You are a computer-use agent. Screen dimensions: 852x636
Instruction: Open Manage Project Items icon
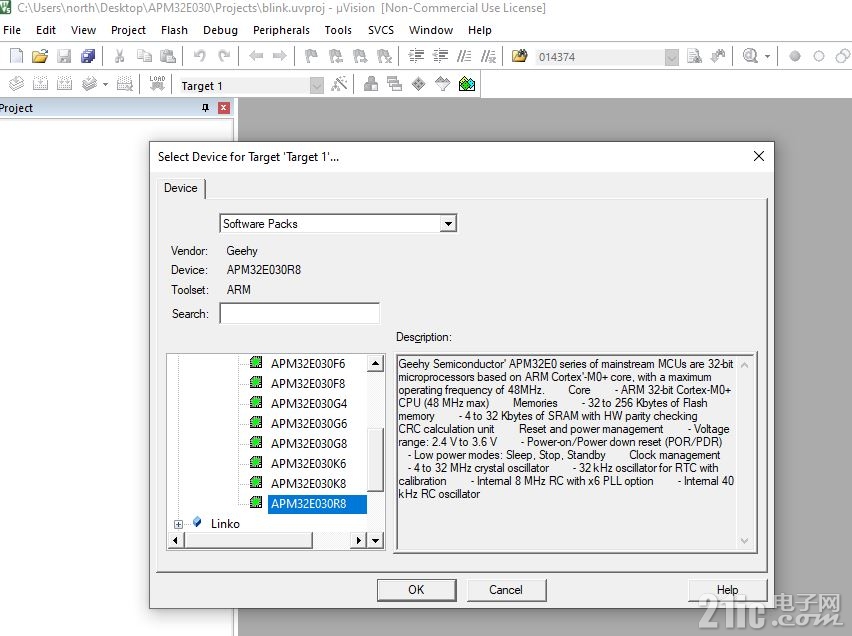(371, 84)
